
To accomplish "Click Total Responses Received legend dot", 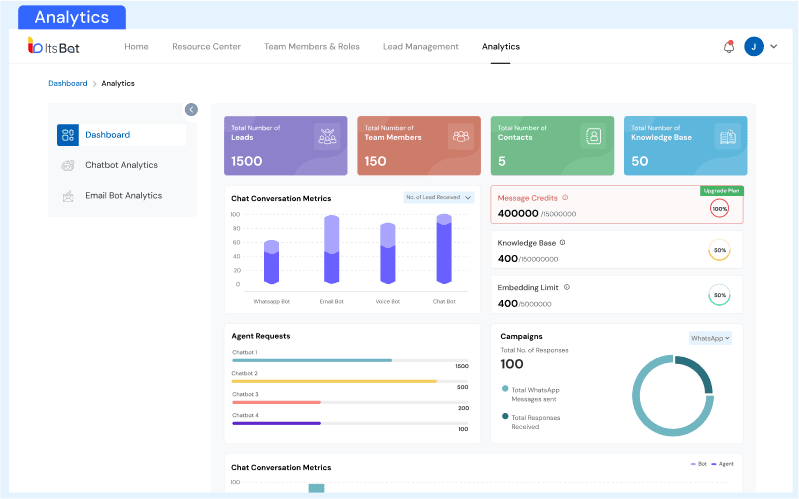I will point(505,416).
